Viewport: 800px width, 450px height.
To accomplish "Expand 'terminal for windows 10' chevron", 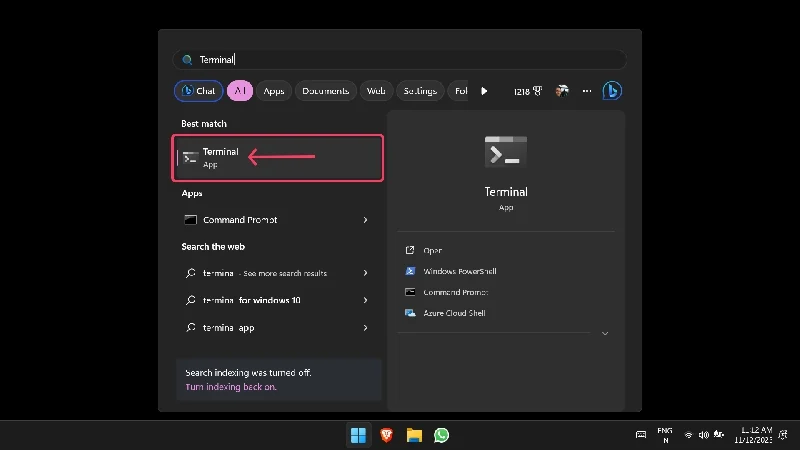I will pos(365,300).
